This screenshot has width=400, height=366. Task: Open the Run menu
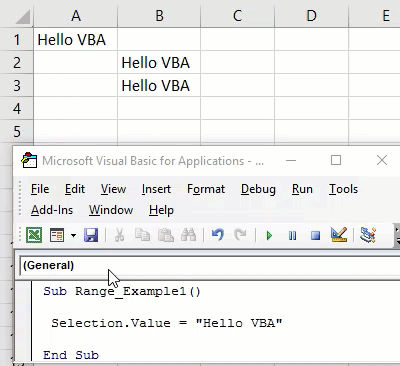(302, 189)
